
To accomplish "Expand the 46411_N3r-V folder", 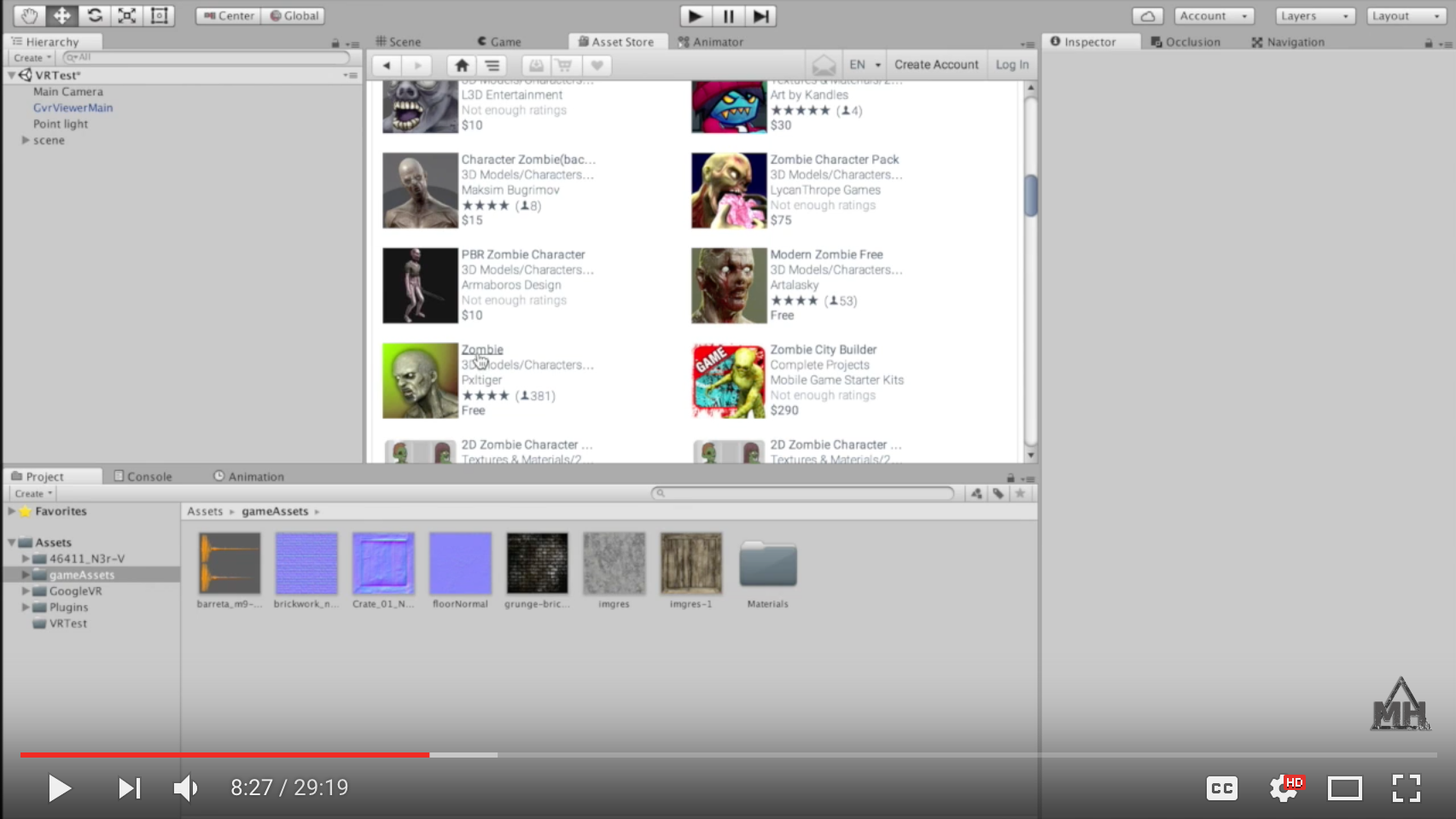I will pos(26,559).
